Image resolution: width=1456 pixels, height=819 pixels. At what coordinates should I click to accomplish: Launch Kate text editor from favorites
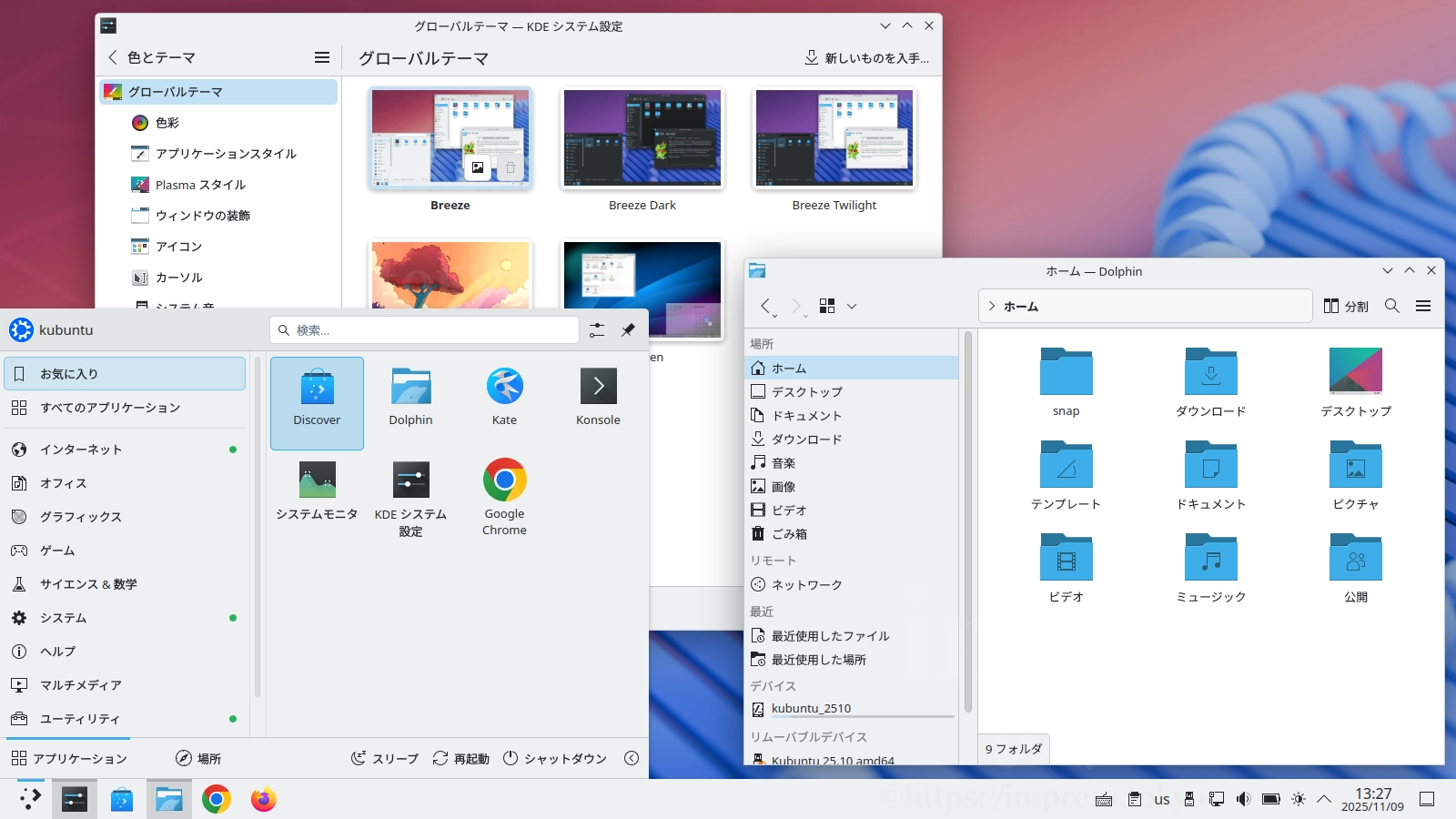504,403
